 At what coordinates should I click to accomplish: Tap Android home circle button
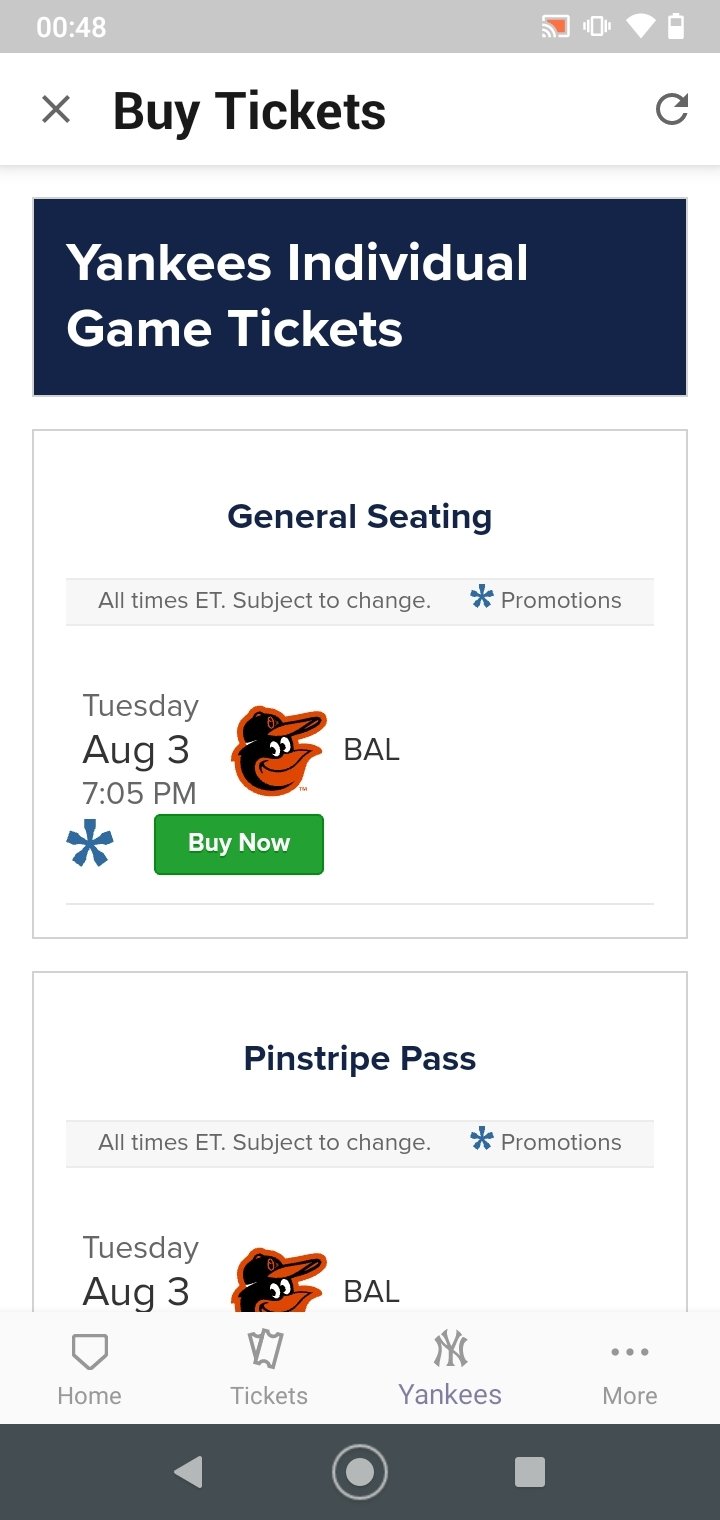tap(360, 1472)
